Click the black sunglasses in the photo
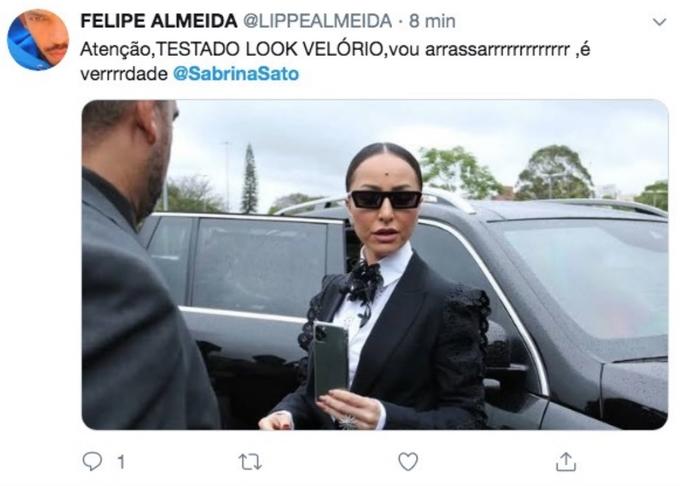Image resolution: width=680 pixels, height=486 pixels. [x=386, y=199]
